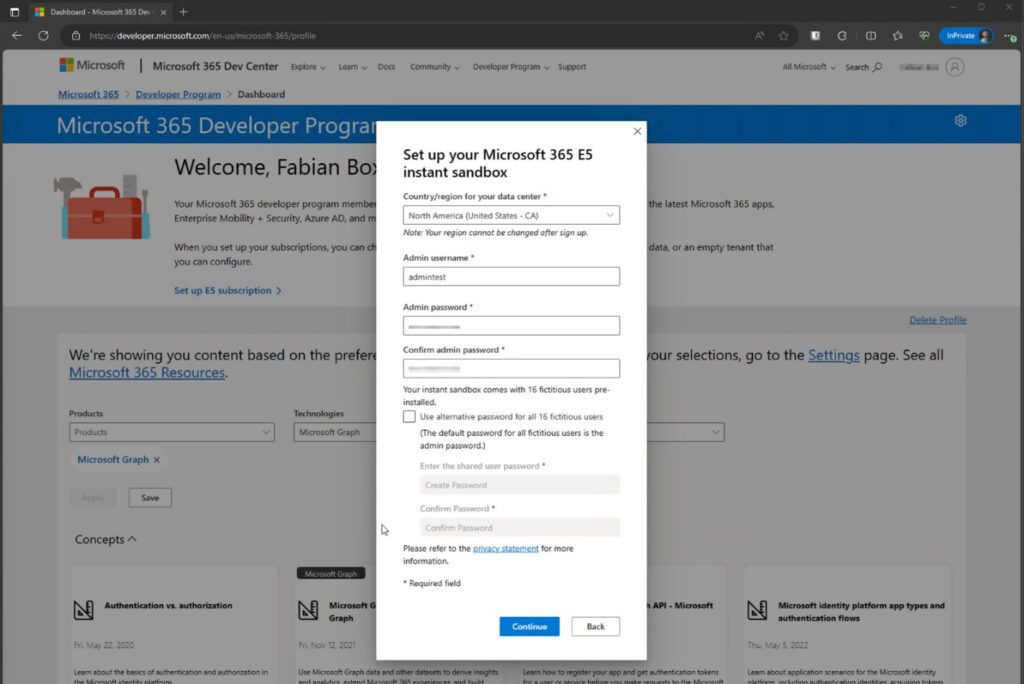Click the Copilot icon in the browser toolbar
The height and width of the screenshot is (684, 1024).
click(925, 35)
